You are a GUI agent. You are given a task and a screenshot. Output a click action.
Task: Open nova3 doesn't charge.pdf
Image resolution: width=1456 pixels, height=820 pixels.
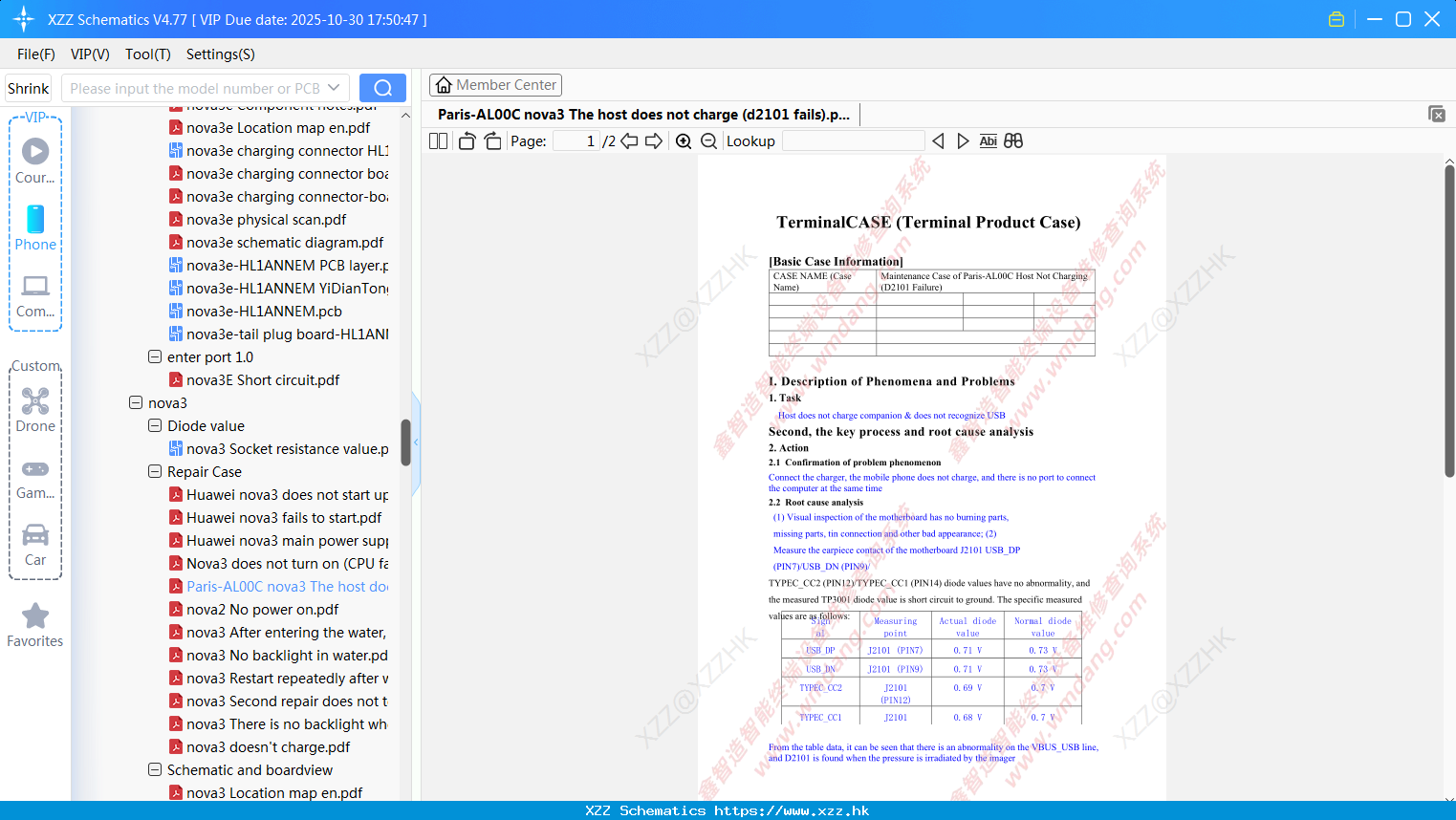(268, 746)
